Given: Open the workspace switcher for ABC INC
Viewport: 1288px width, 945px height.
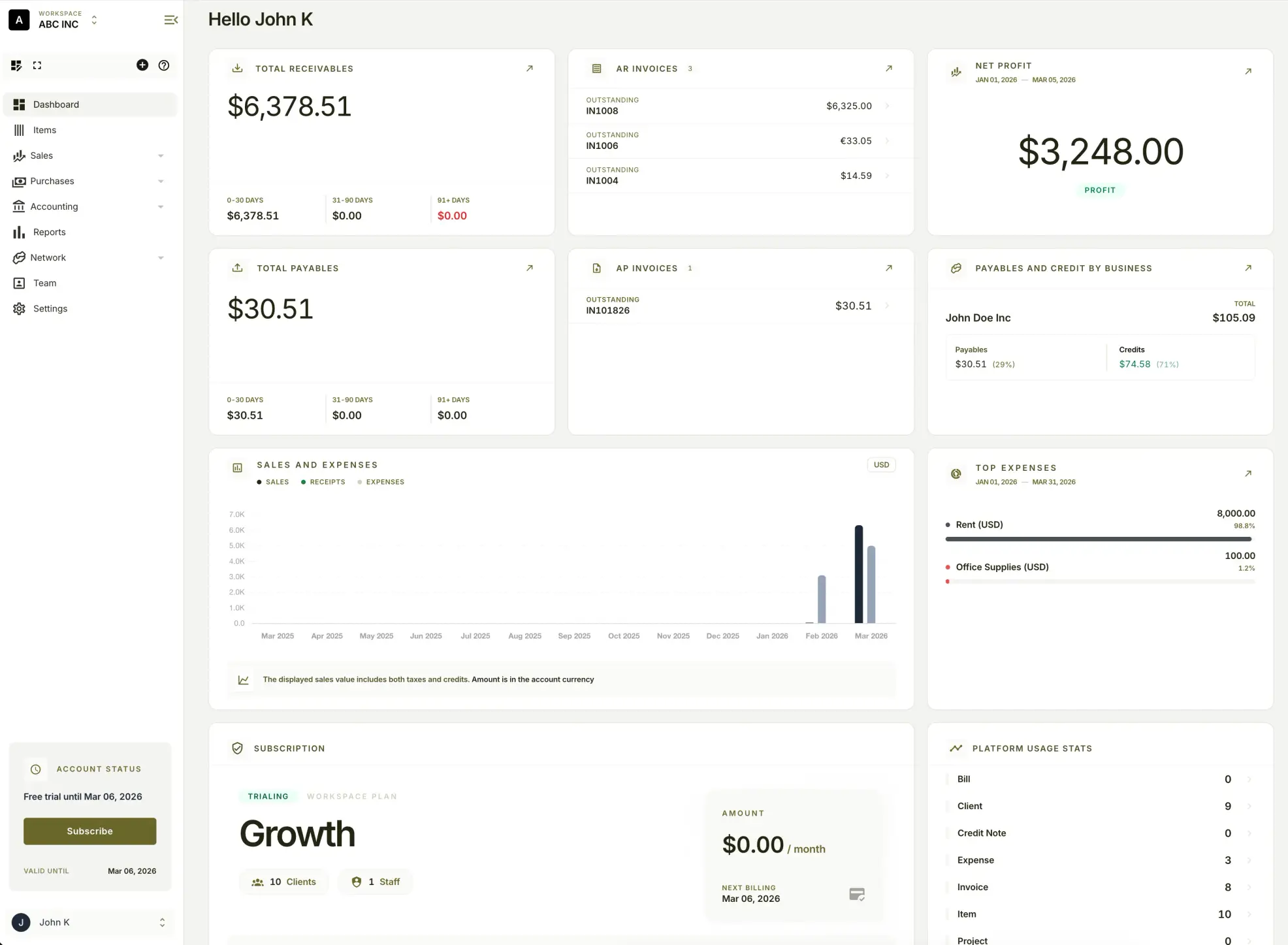Looking at the screenshot, I should (93, 20).
